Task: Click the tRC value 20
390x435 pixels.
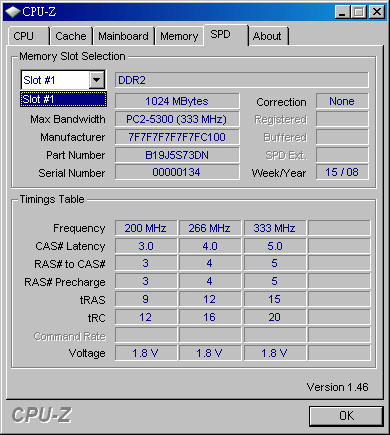Action: click(x=275, y=317)
